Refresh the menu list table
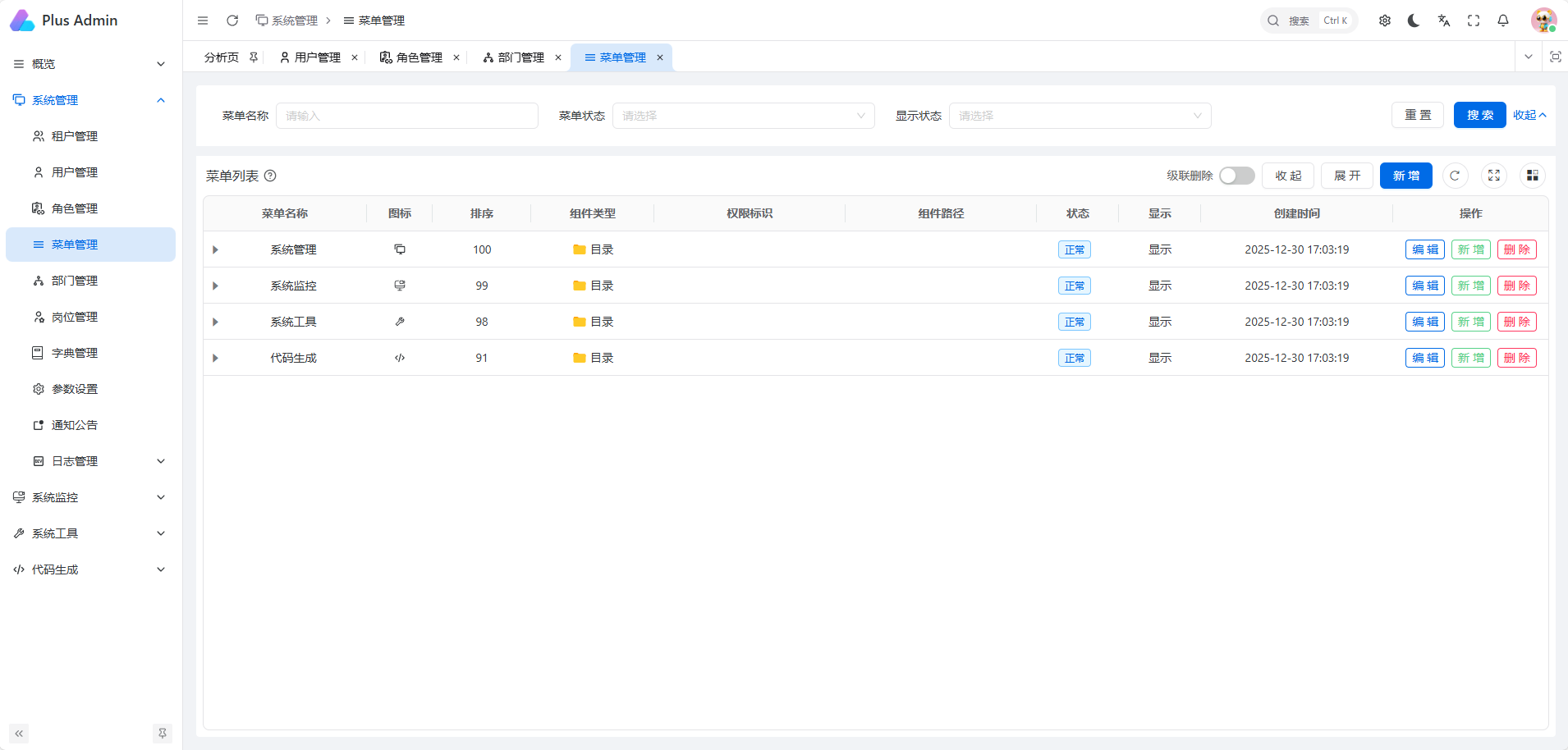1568x750 pixels. (1455, 176)
